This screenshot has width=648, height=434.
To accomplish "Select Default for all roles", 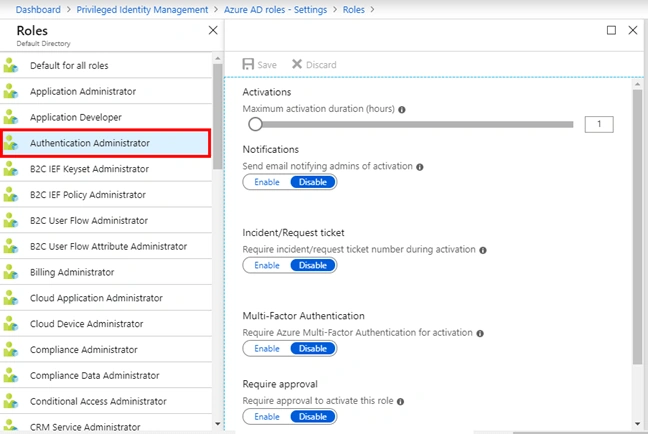I will 106,65.
